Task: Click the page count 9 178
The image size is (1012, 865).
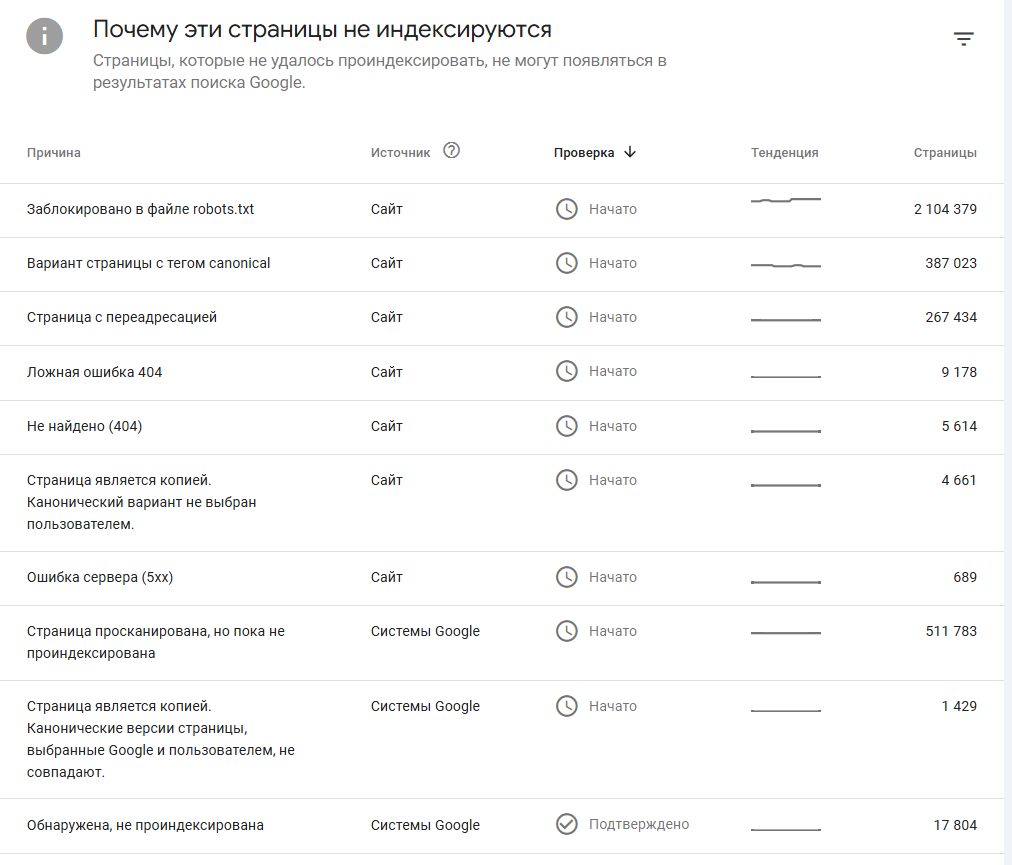Action: pos(959,372)
